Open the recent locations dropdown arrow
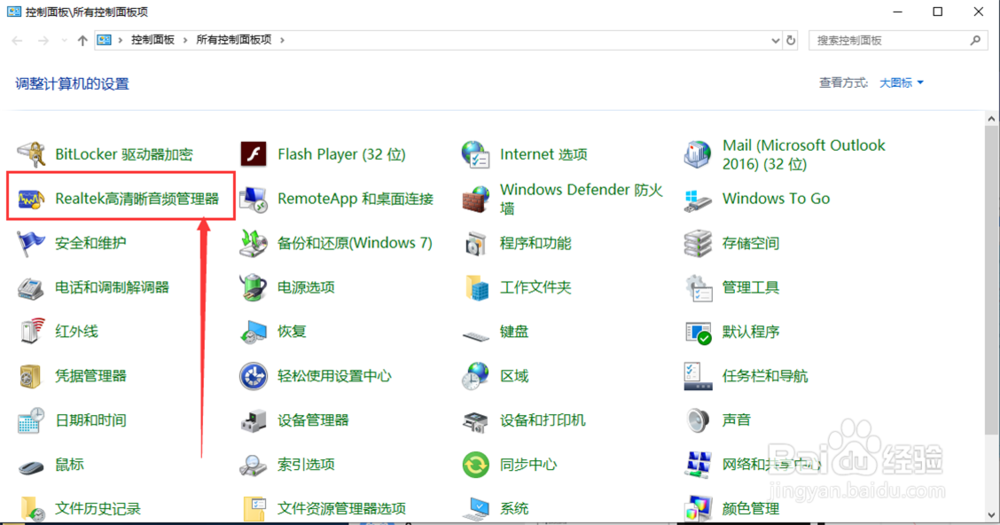1000x525 pixels. (x=64, y=40)
